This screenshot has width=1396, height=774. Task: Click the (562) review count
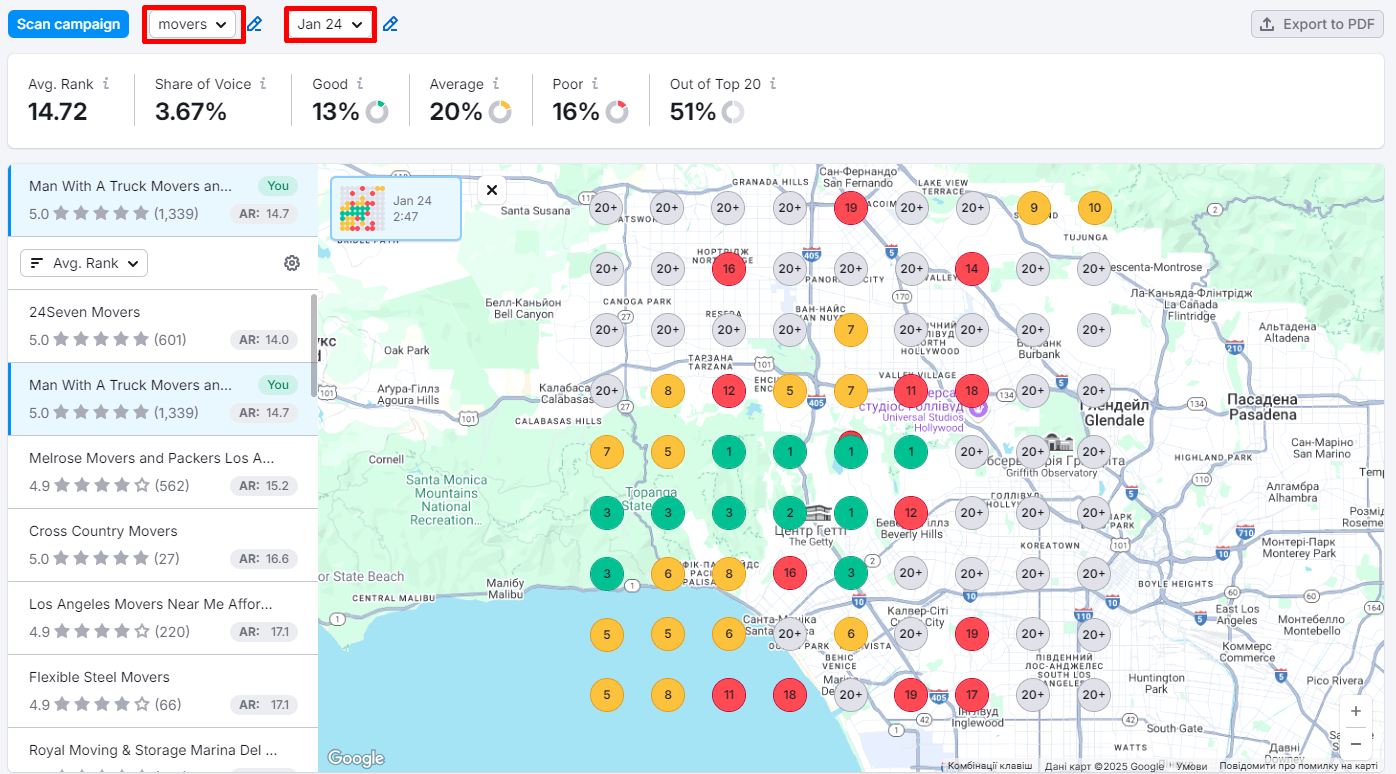[172, 486]
